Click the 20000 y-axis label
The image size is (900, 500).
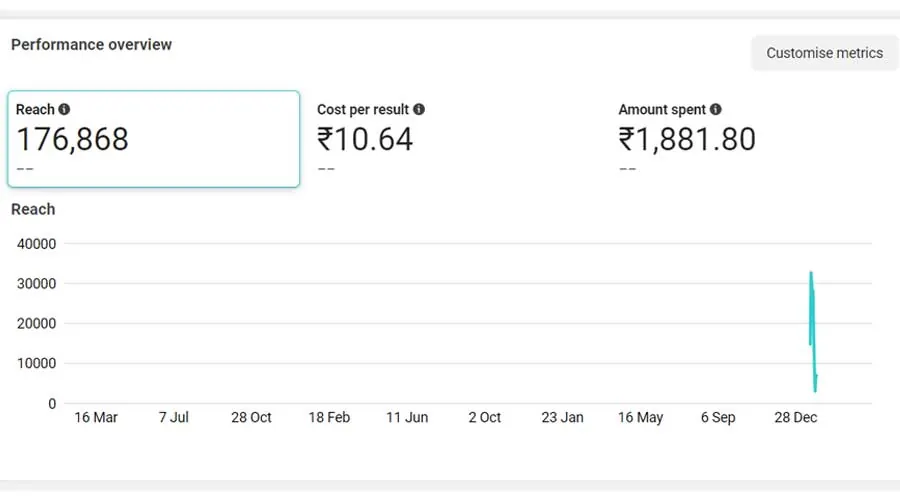(x=37, y=324)
